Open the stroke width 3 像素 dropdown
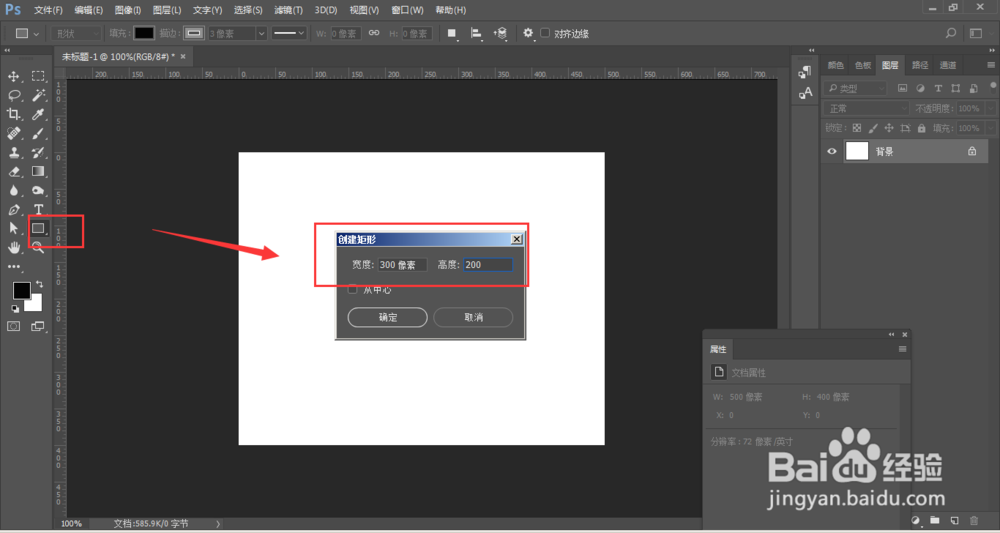Image resolution: width=1000 pixels, height=533 pixels. (261, 33)
